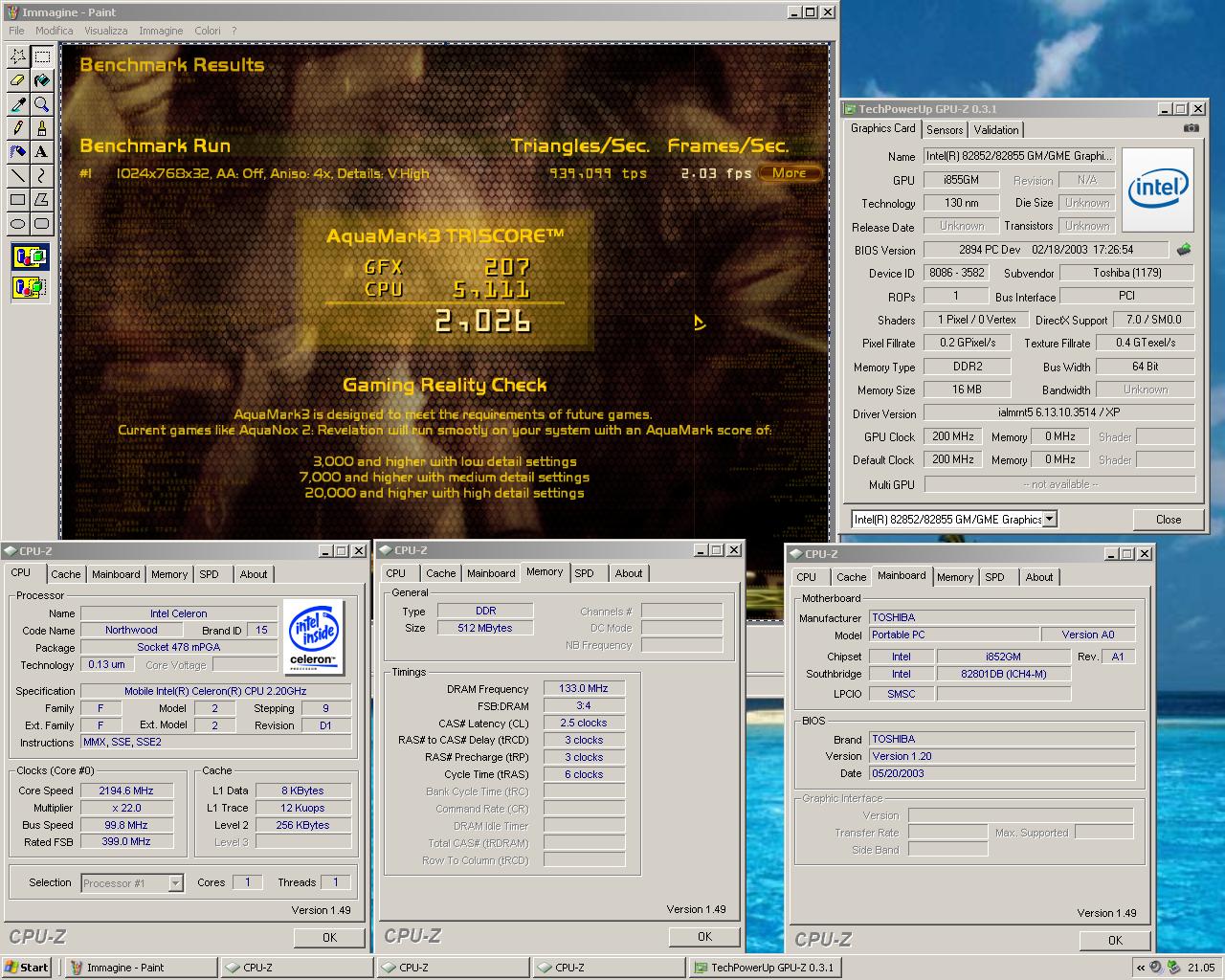
Task: Choose the transparent selection mode option
Action: click(30, 286)
